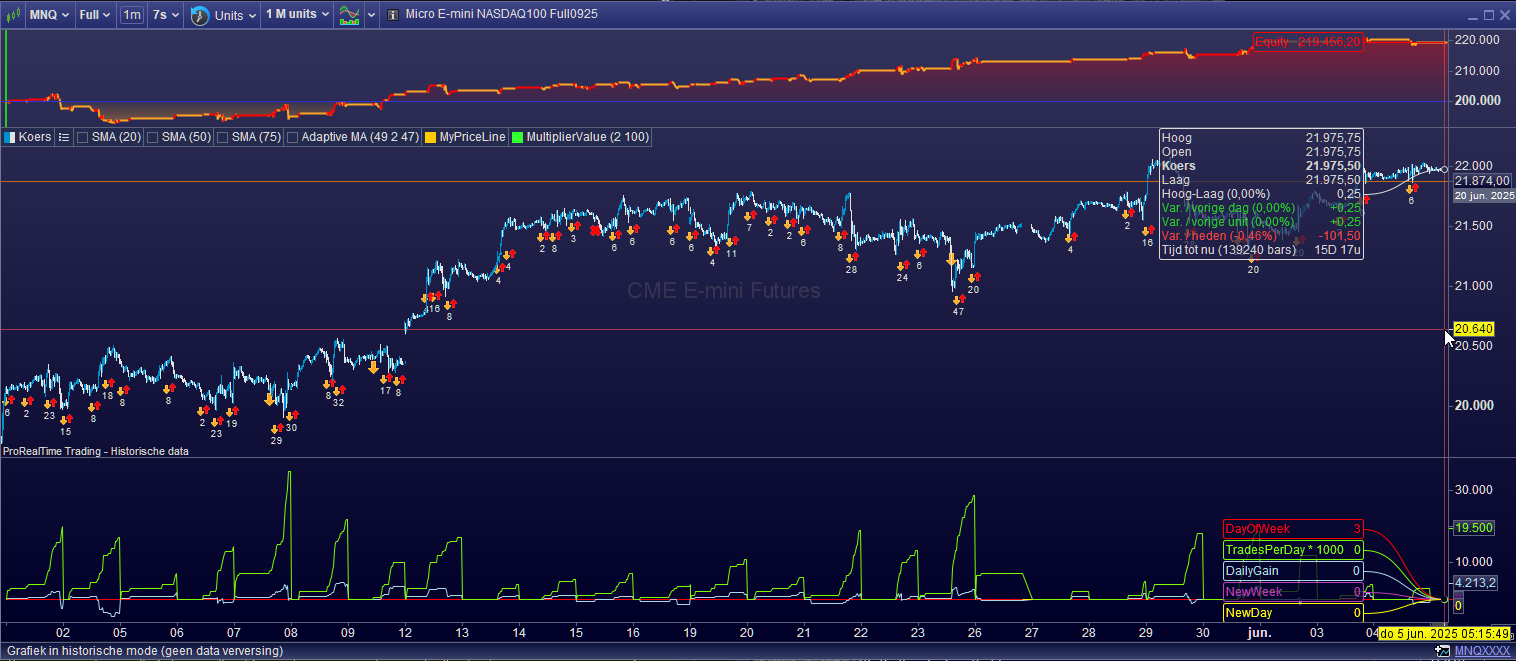Screen dimensions: 1516x661
Task: Click the trade arrow marker labeled 47
Action: tap(958, 299)
